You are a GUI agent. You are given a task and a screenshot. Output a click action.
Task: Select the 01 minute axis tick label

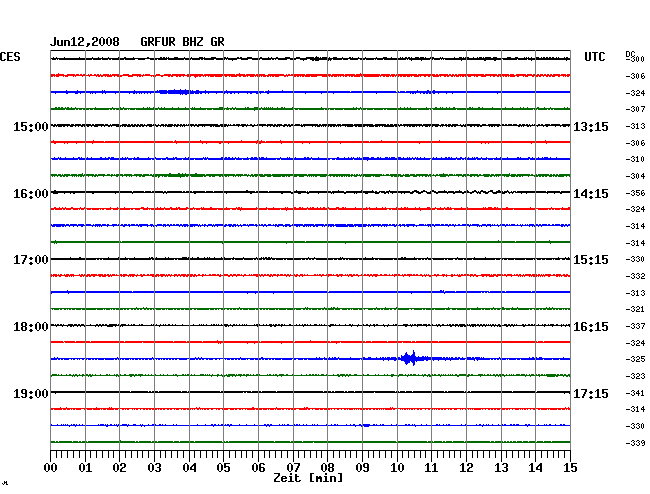[x=85, y=468]
